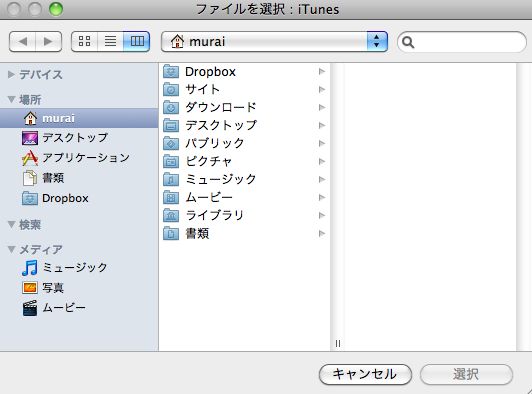Viewport: 532px width, 394px height.
Task: Expand the Dropbox folder row's arrow
Action: point(322,72)
